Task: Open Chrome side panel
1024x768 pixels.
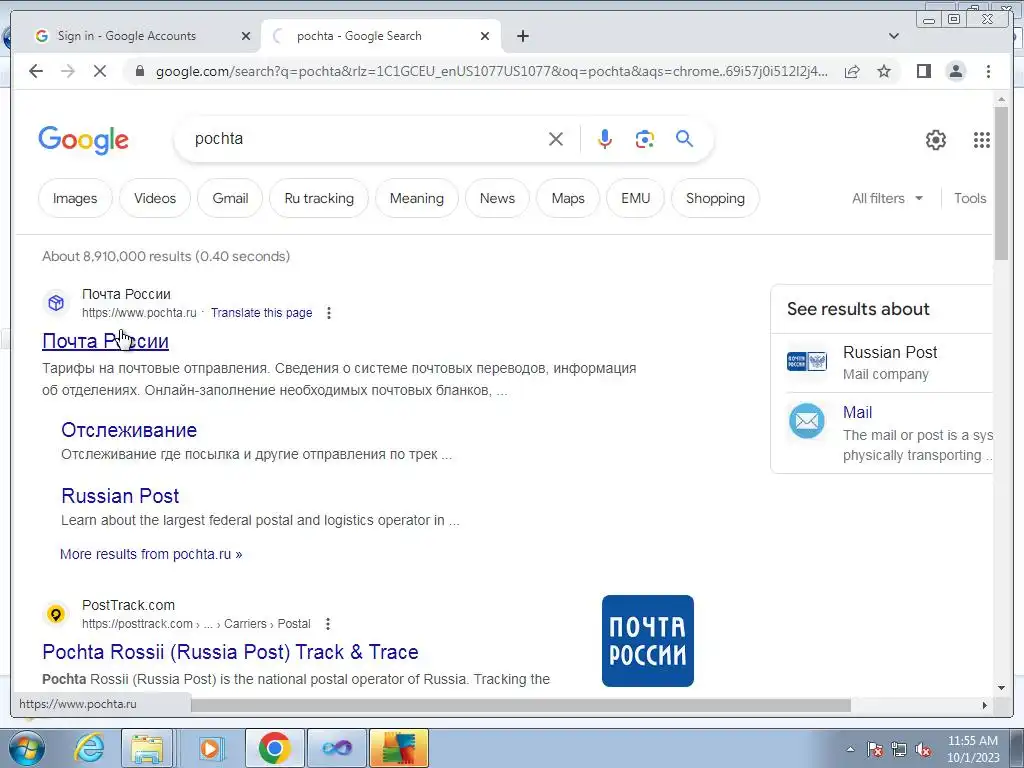Action: pos(923,71)
